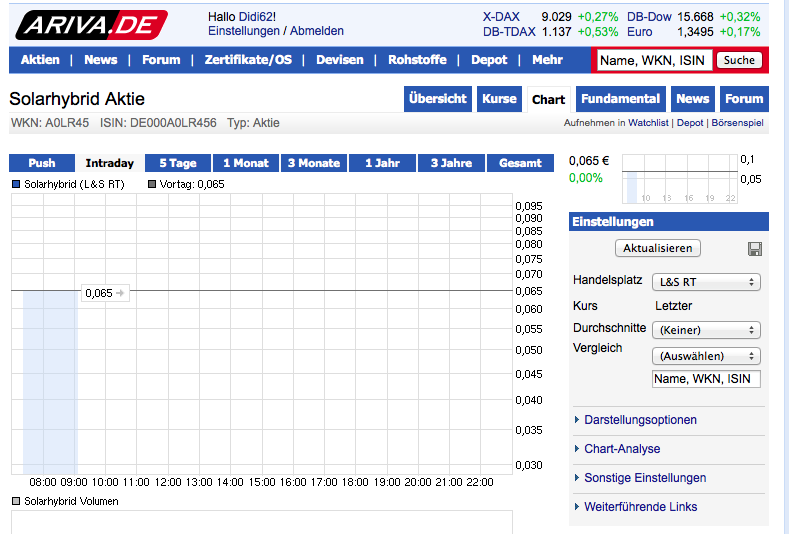The height and width of the screenshot is (534, 789).
Task: Select the 3 Jahre chart period
Action: (451, 163)
